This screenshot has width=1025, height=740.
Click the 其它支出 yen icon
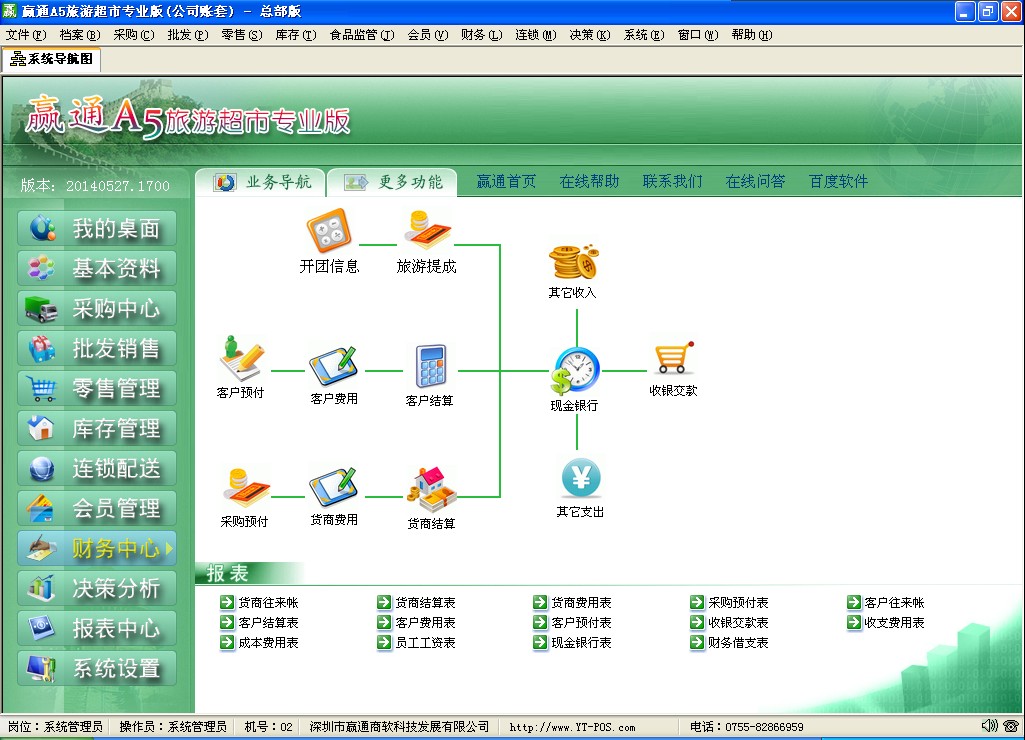click(x=580, y=478)
